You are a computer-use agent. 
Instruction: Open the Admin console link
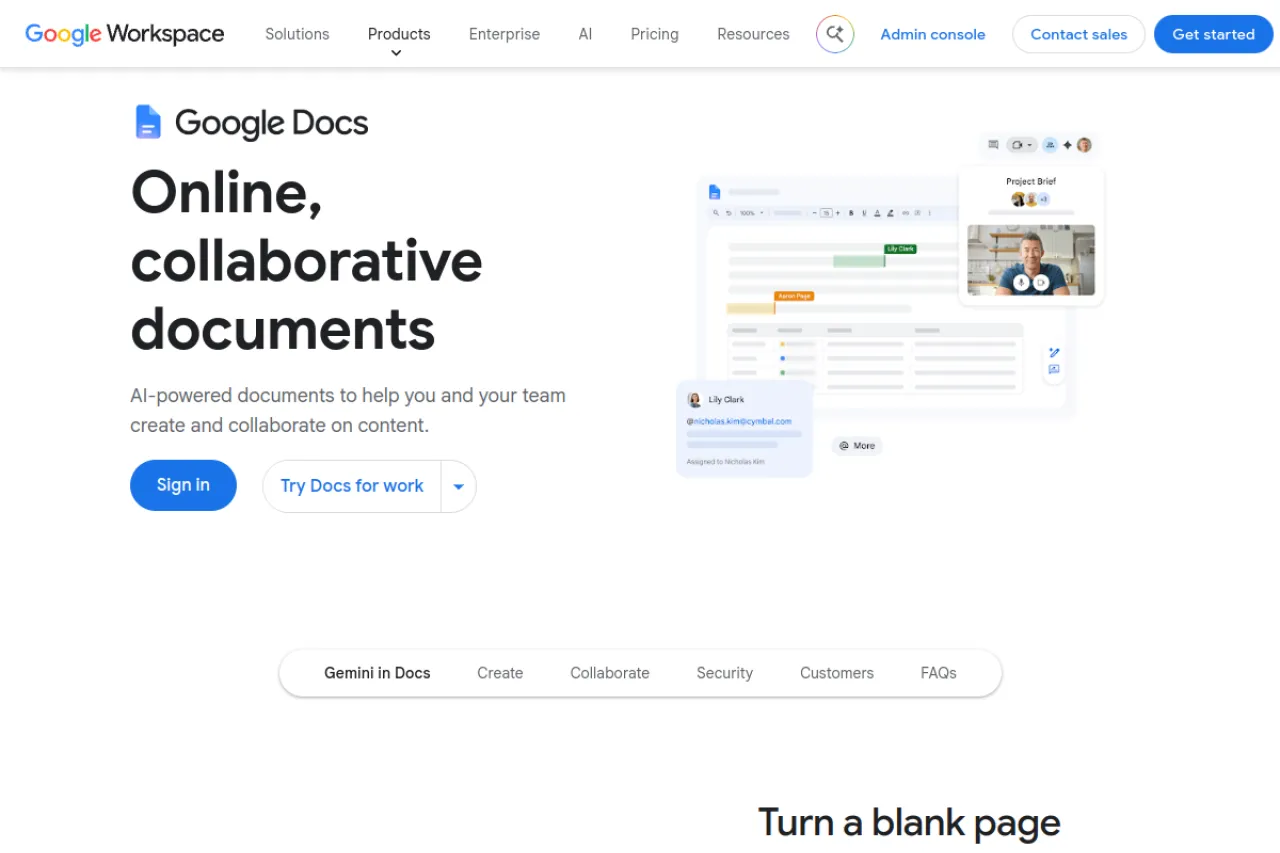click(x=933, y=34)
